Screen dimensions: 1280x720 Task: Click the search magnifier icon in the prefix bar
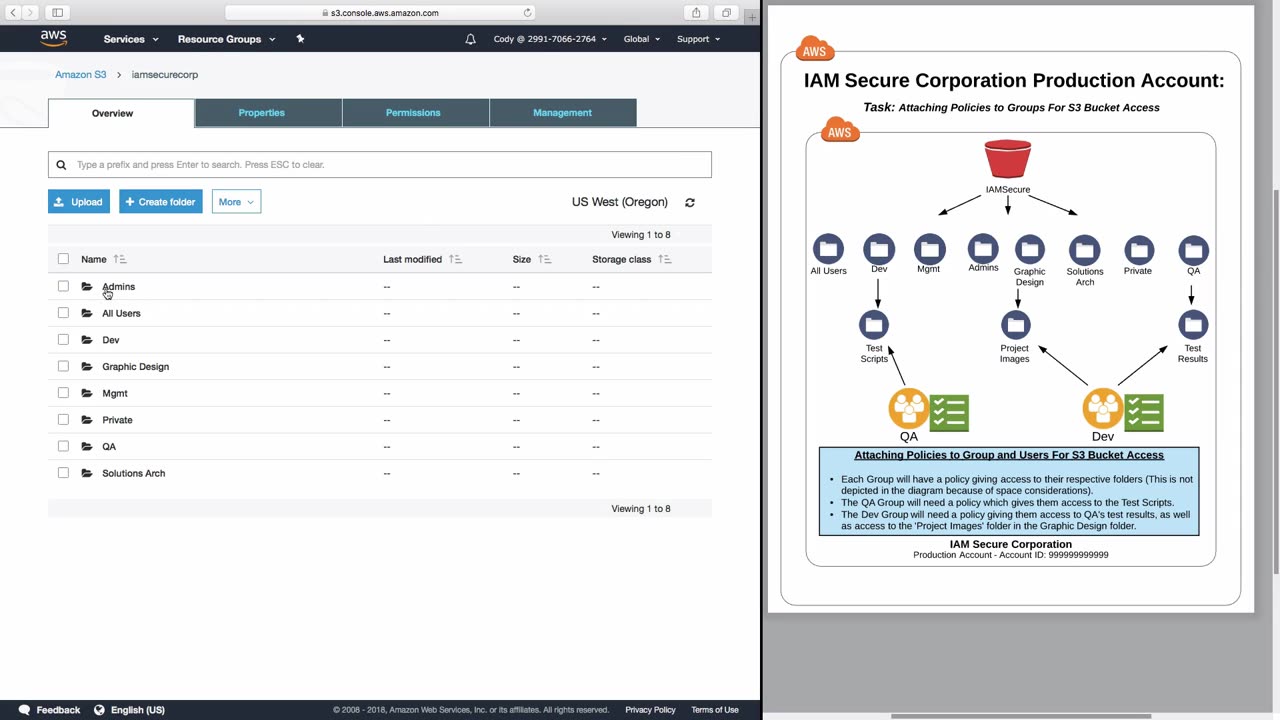61,165
